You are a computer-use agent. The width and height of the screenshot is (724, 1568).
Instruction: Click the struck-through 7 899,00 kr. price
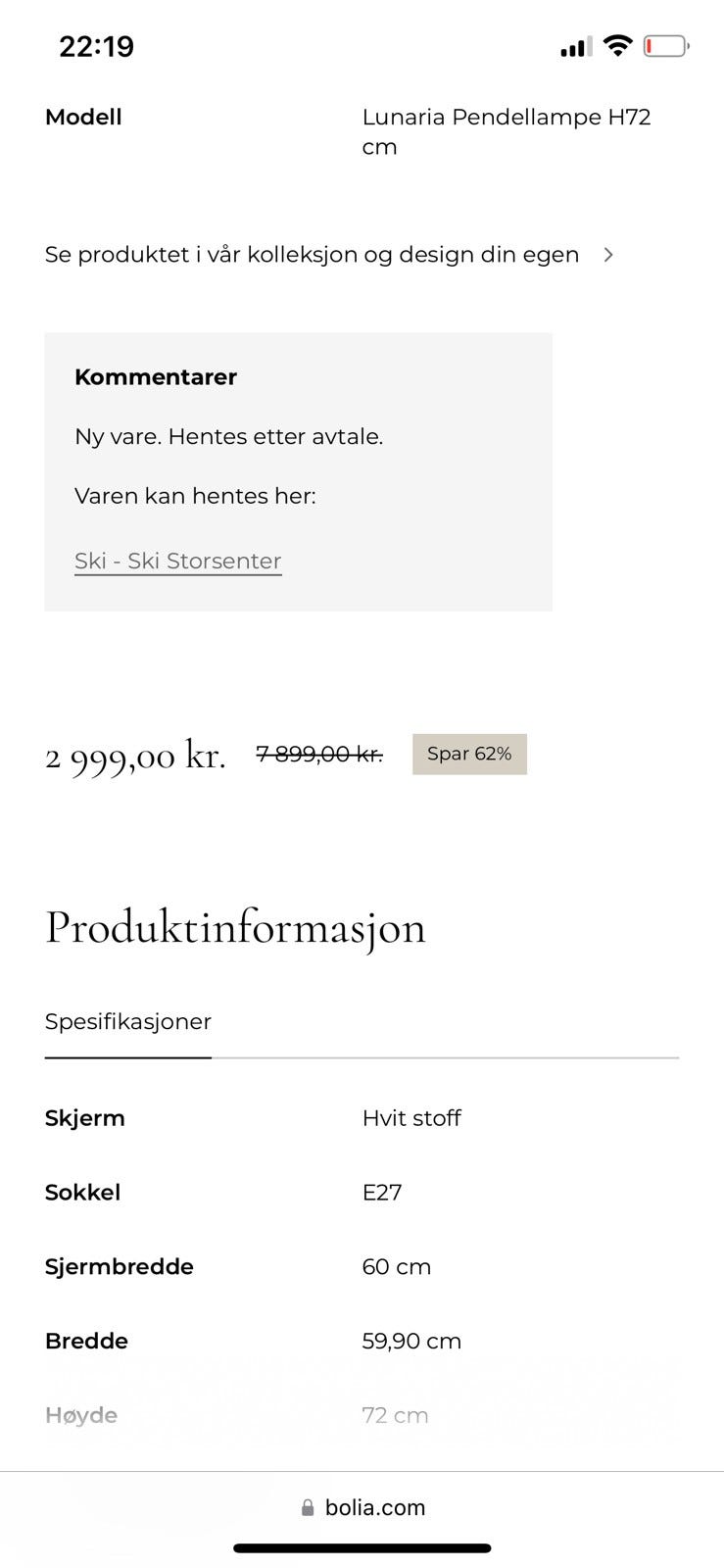point(319,754)
